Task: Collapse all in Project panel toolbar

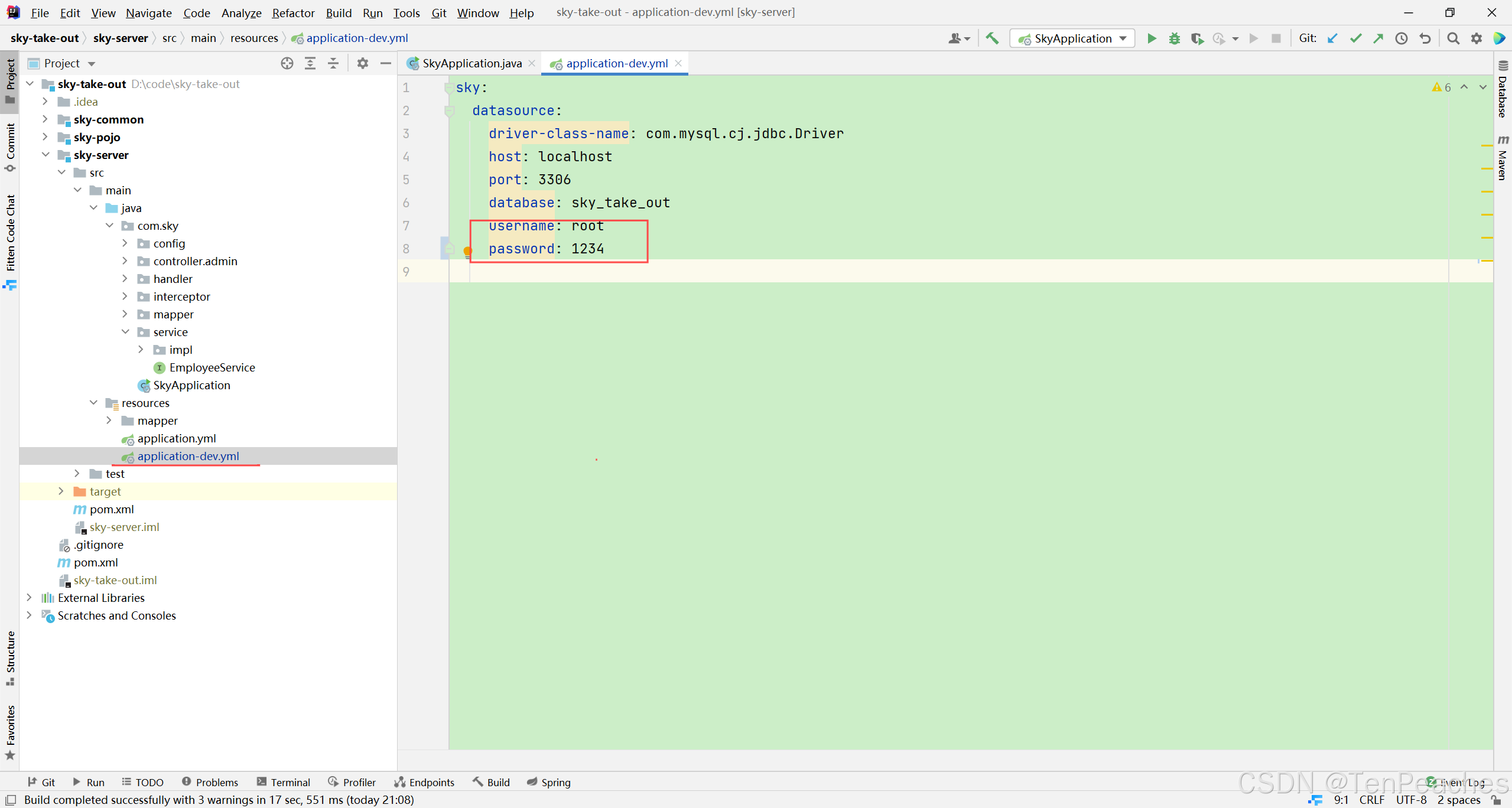Action: (x=333, y=63)
